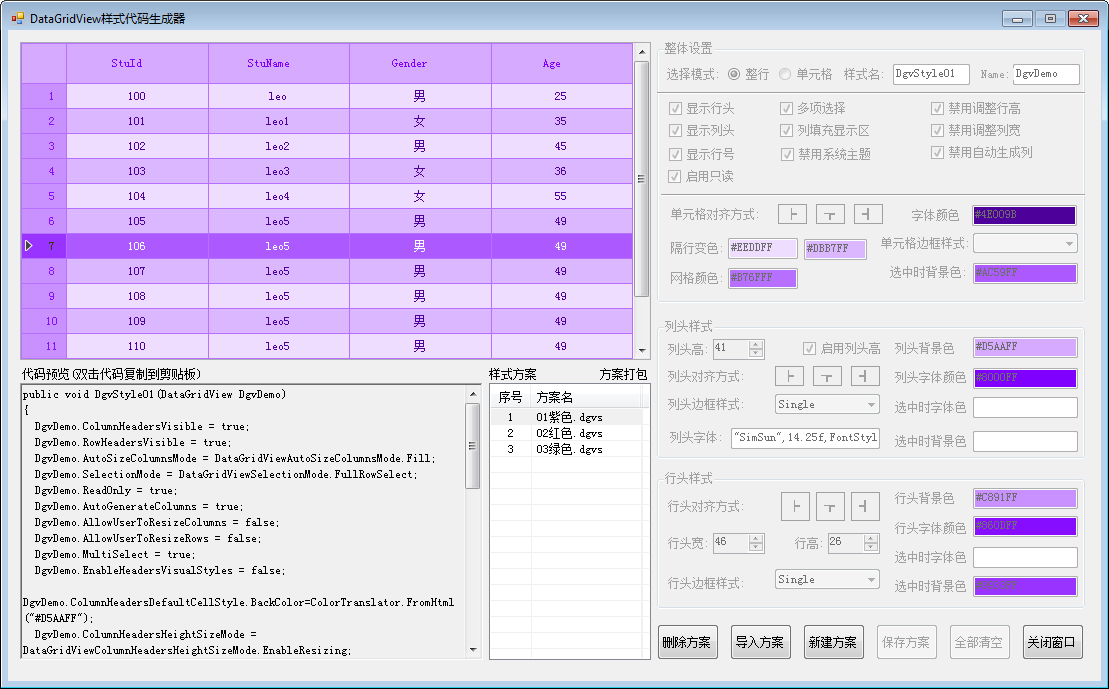This screenshot has width=1109, height=689.
Task: Click center-align icon for cell alignment
Action: click(830, 214)
